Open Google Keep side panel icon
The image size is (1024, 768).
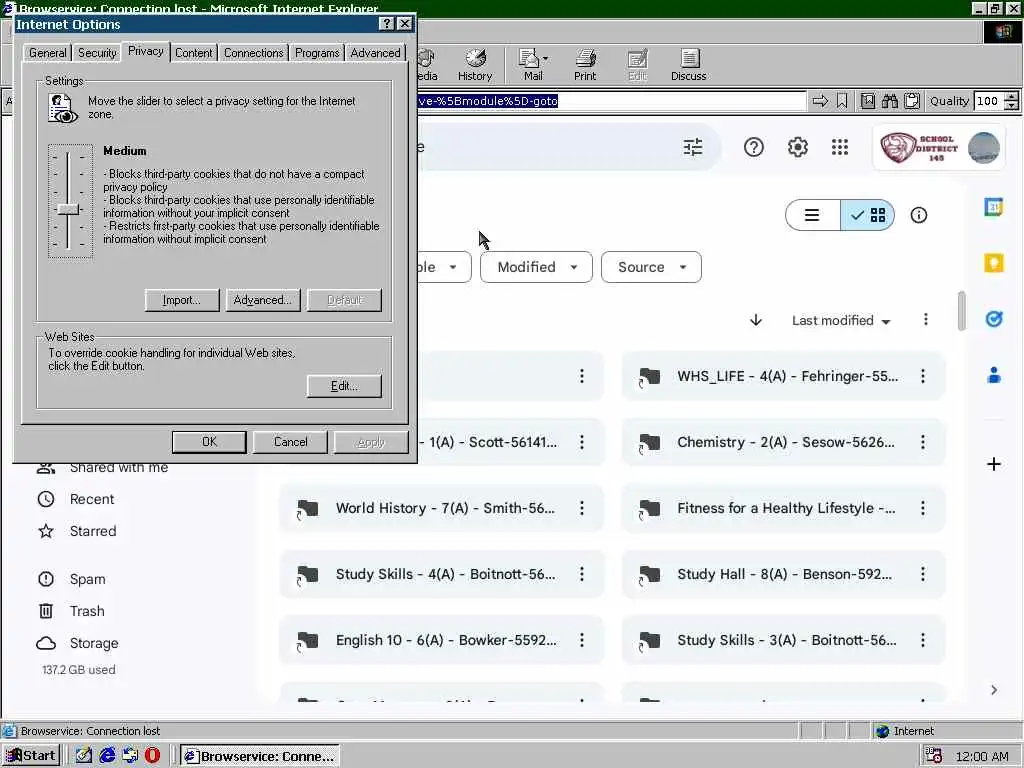coord(993,263)
